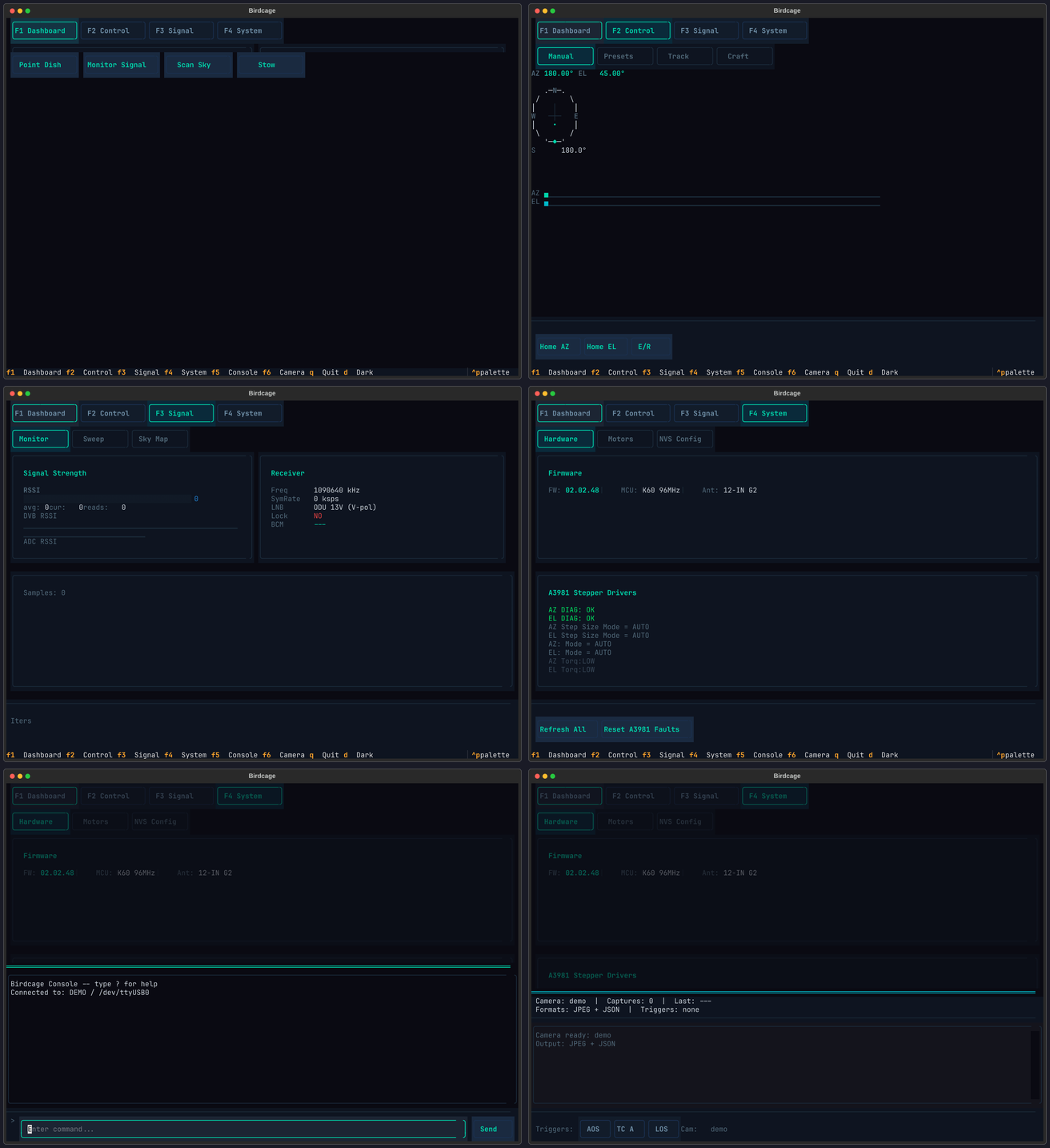Start the Scan Sky action

click(194, 65)
